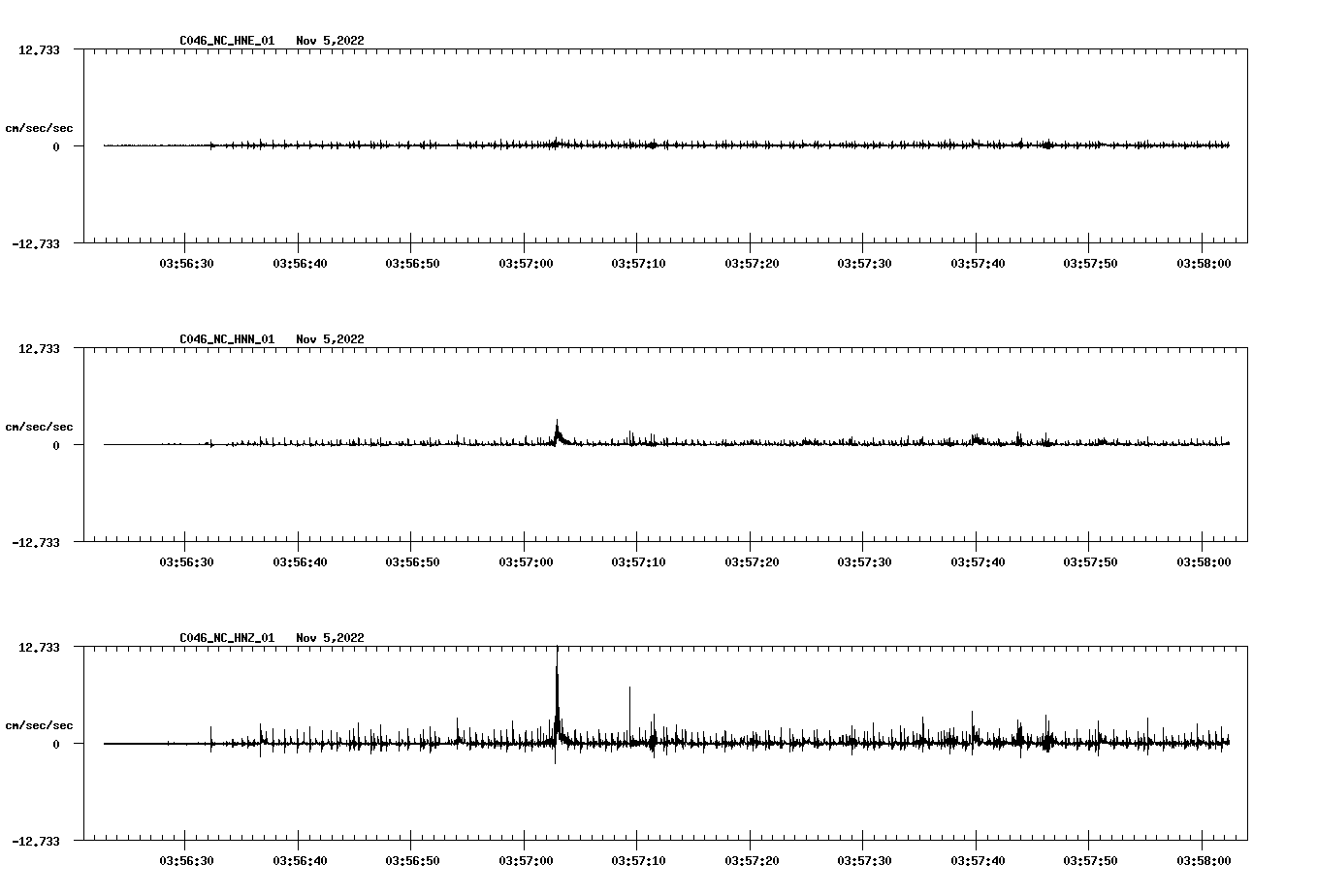Click the 03:57:40 time label under HNN plot
The width and height of the screenshot is (1317, 896).
(x=978, y=562)
